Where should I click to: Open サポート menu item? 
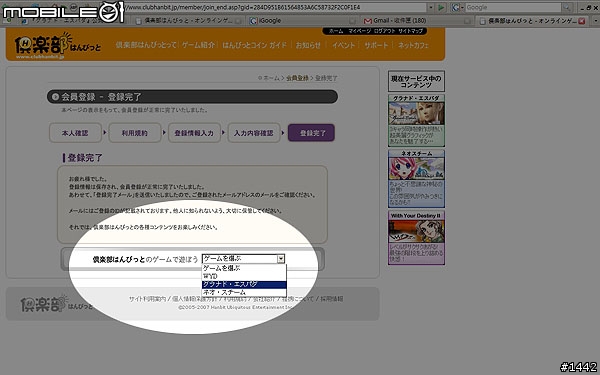(376, 45)
